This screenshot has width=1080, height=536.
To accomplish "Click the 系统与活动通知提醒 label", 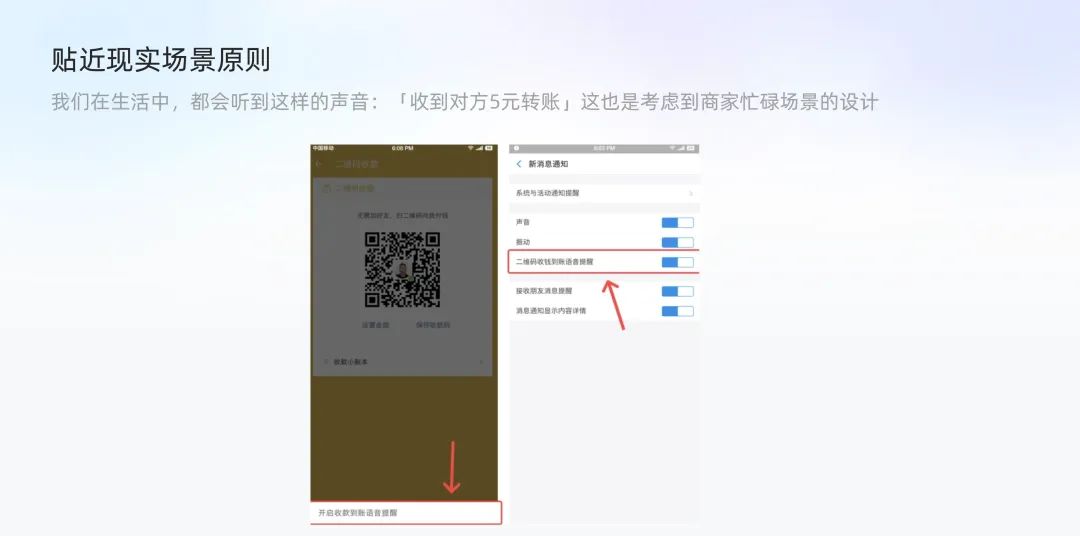I will pyautogui.click(x=548, y=193).
